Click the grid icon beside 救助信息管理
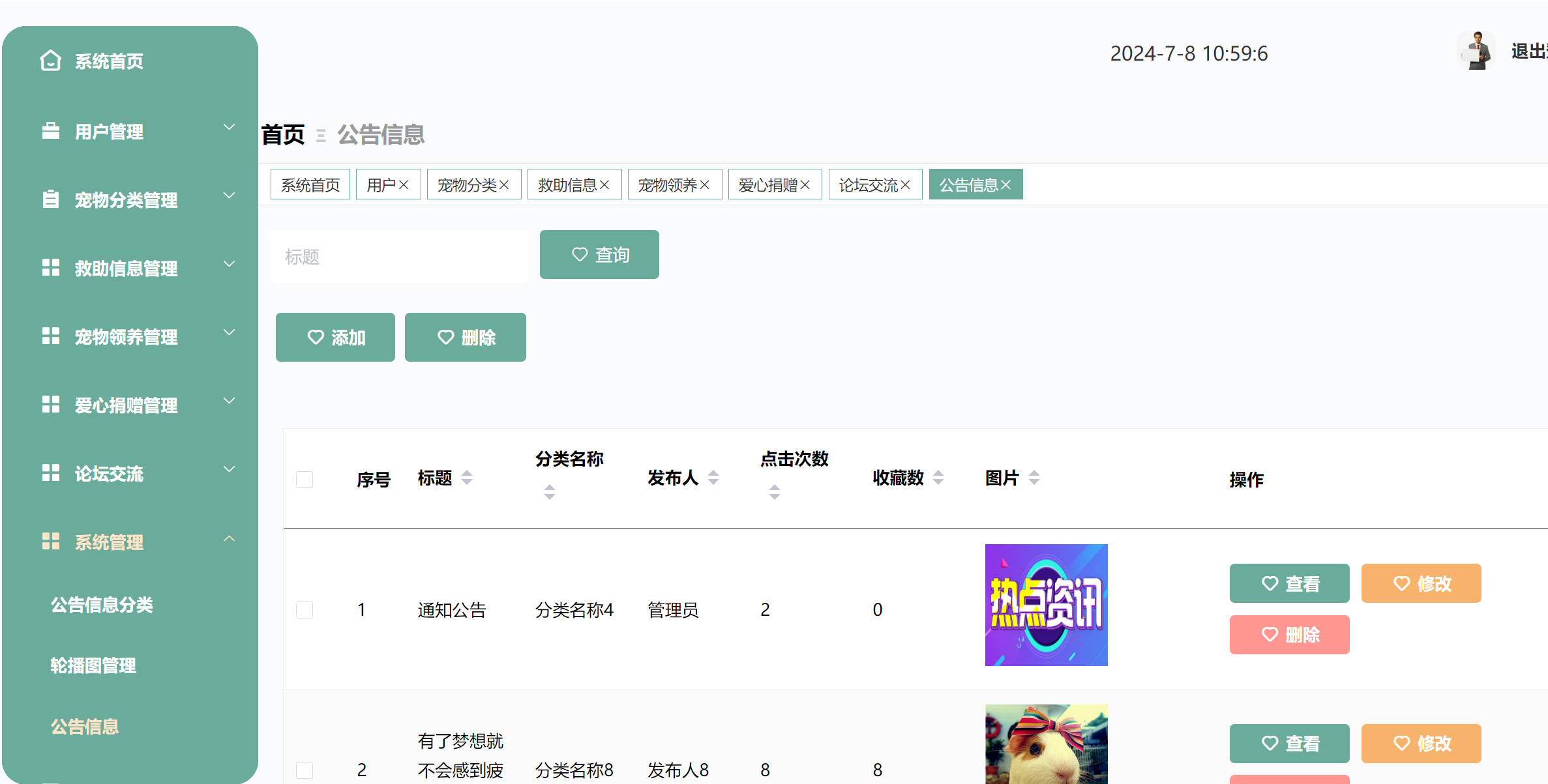Image resolution: width=1548 pixels, height=784 pixels. tap(50, 267)
